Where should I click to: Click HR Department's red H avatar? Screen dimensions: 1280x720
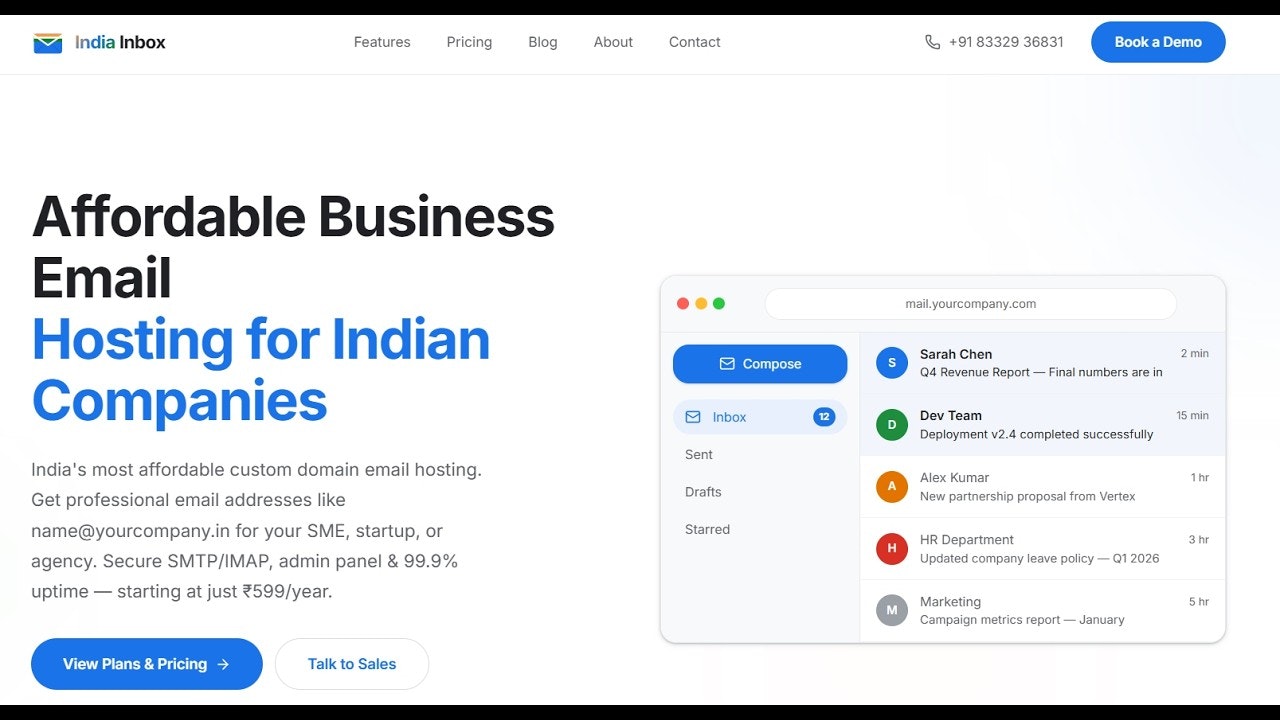(892, 549)
